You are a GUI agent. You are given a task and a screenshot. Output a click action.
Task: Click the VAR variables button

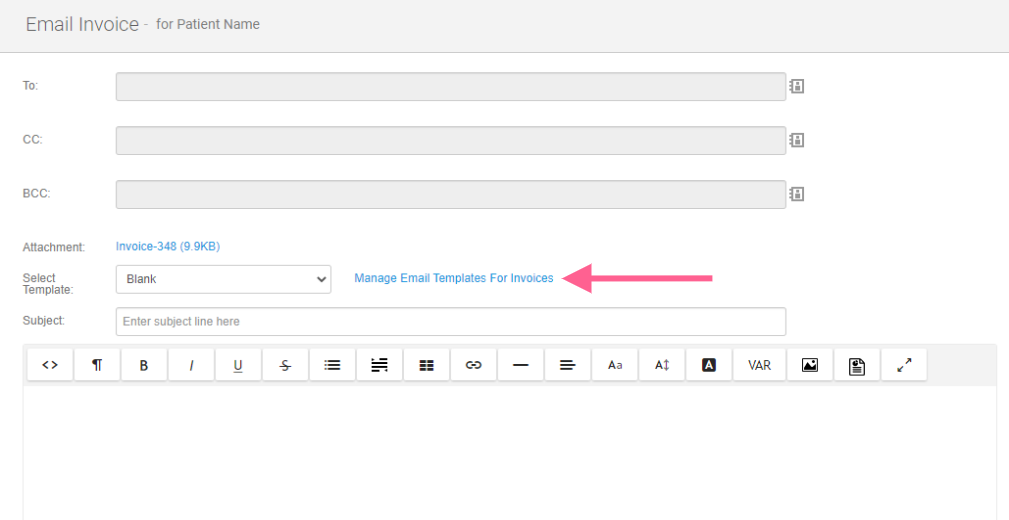pyautogui.click(x=759, y=365)
